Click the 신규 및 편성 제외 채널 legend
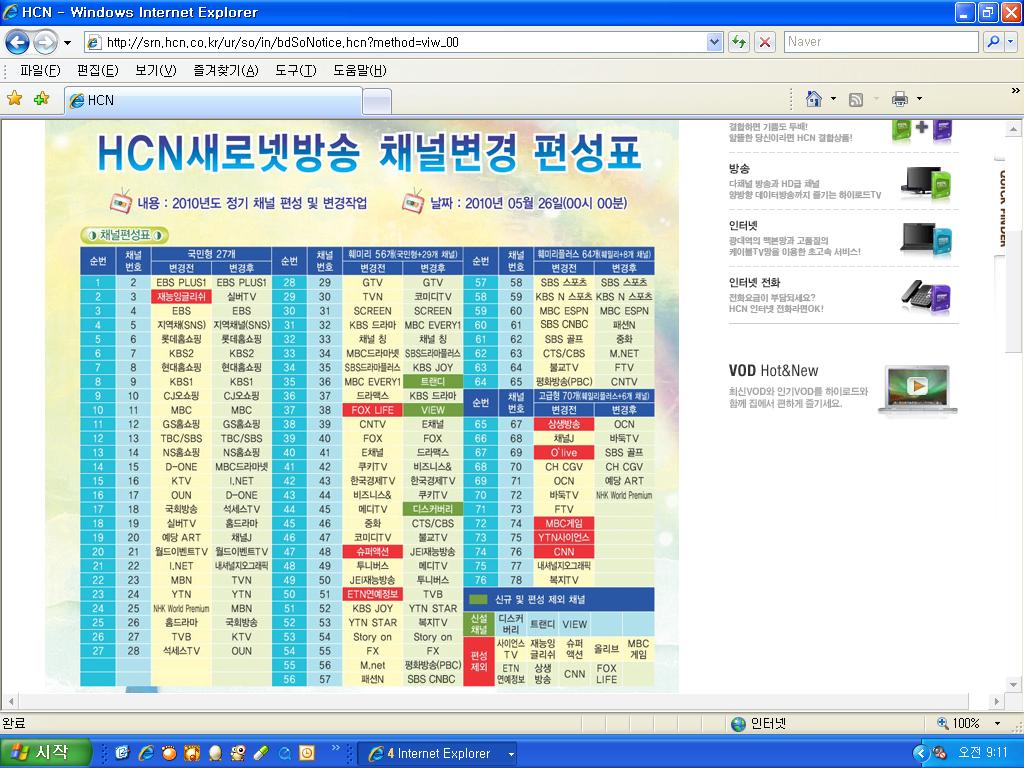The image size is (1024, 768). click(539, 600)
